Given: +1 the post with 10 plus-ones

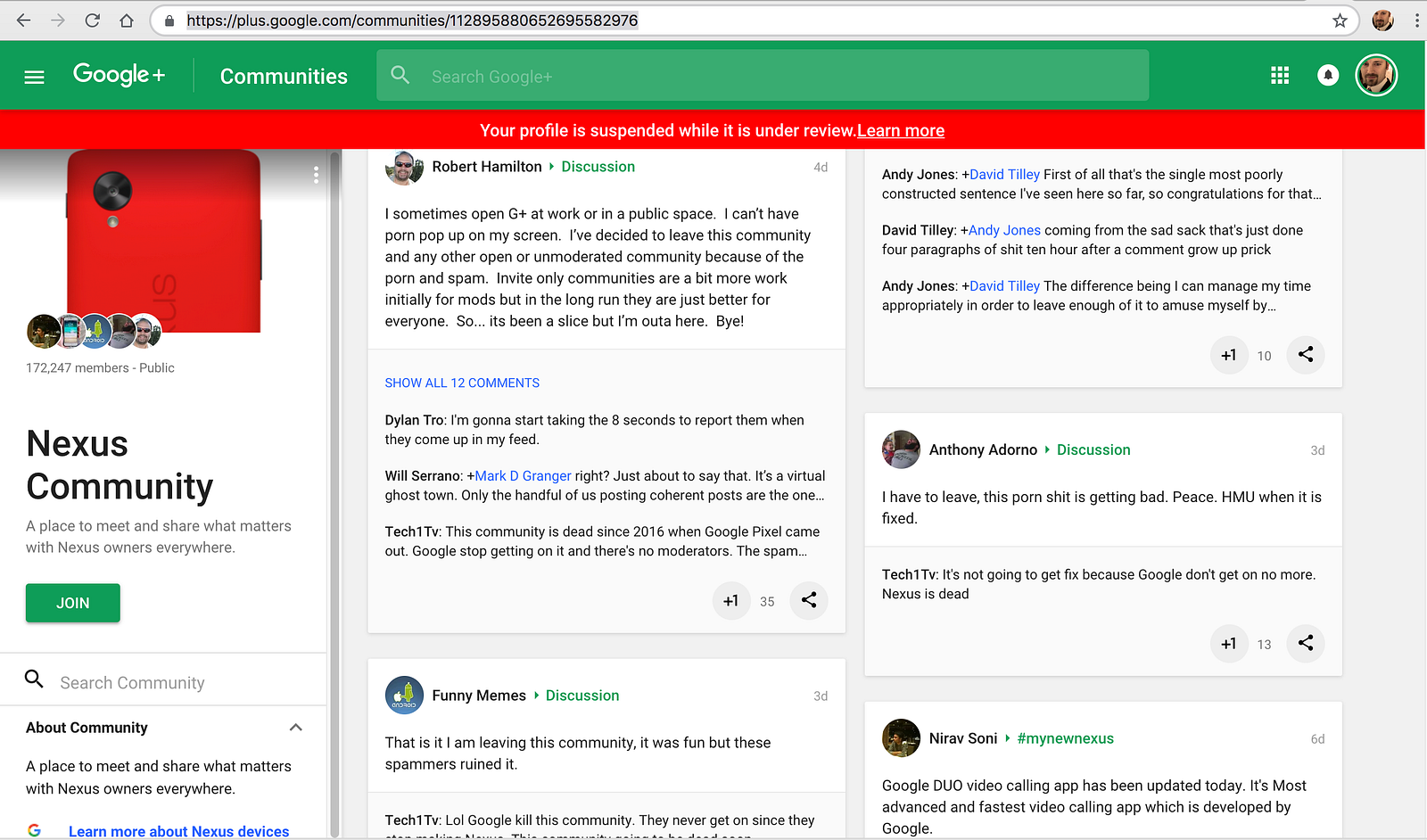Looking at the screenshot, I should (x=1229, y=355).
